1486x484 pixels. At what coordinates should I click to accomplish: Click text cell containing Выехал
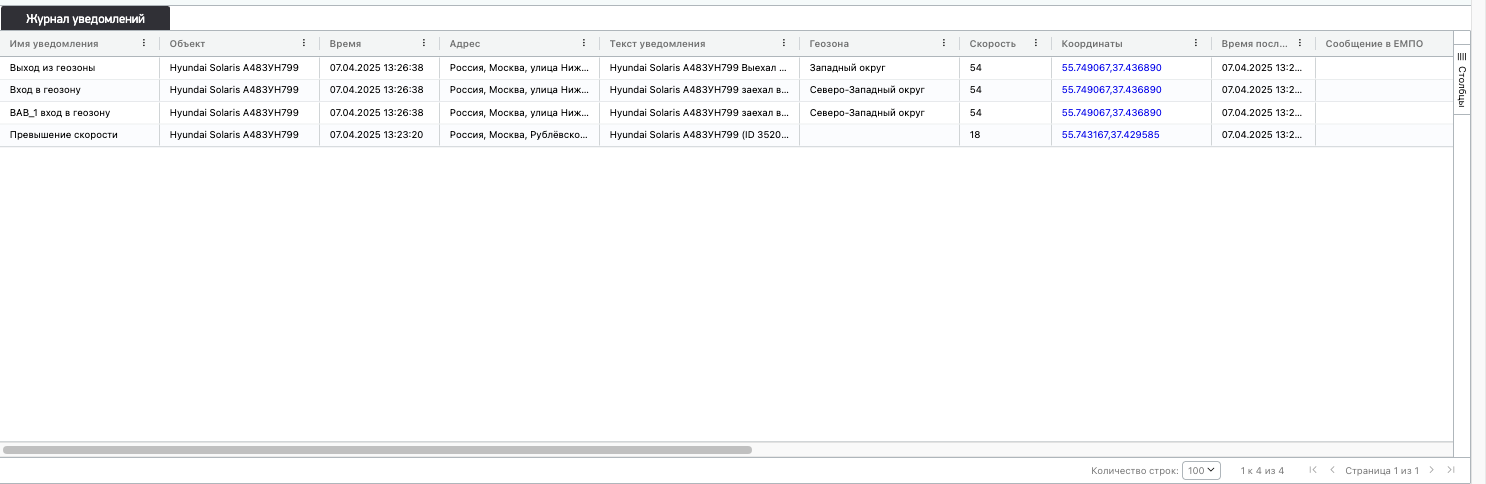[x=699, y=68]
